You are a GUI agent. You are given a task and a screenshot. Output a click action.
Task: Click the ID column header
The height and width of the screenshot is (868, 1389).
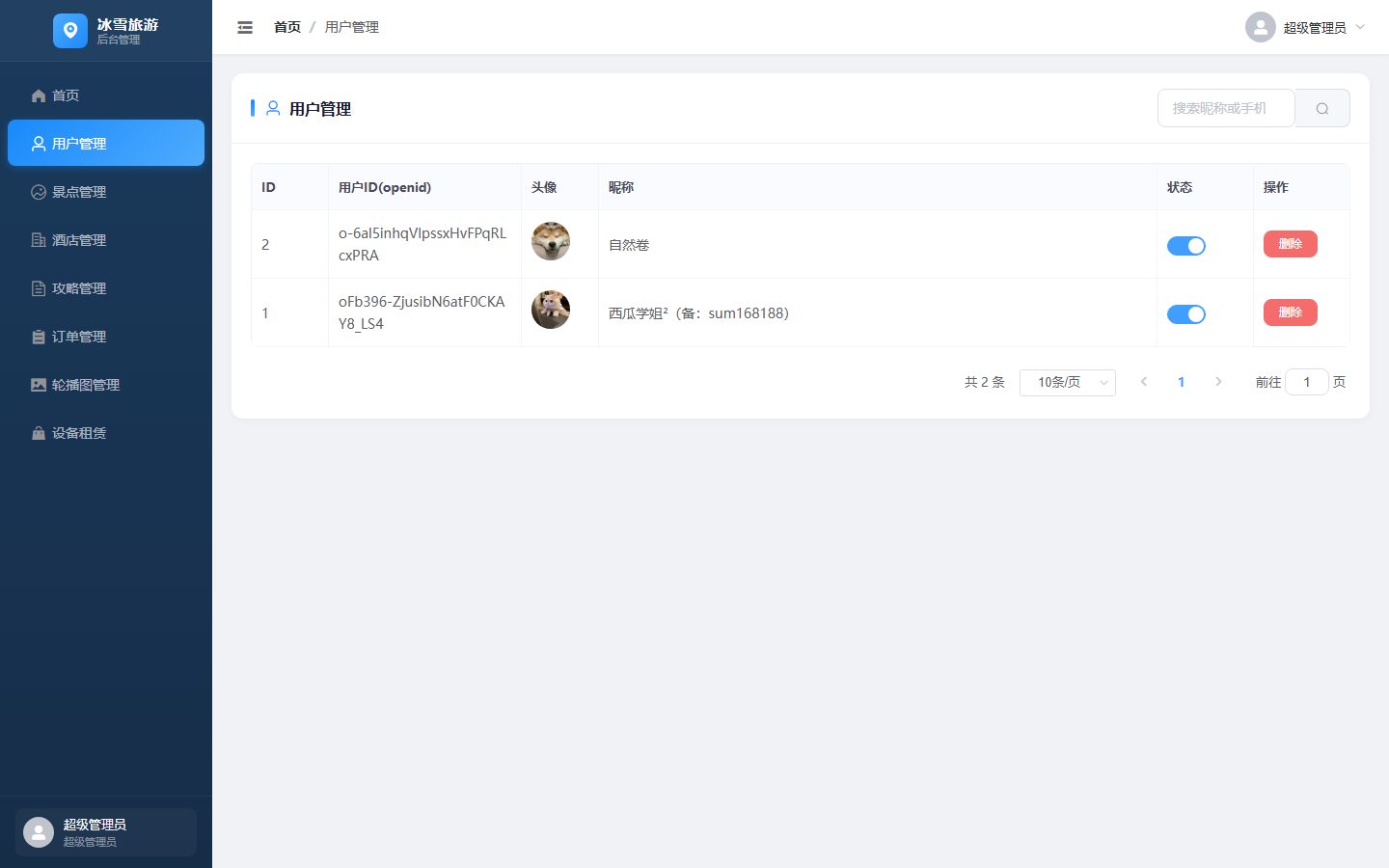click(x=268, y=187)
